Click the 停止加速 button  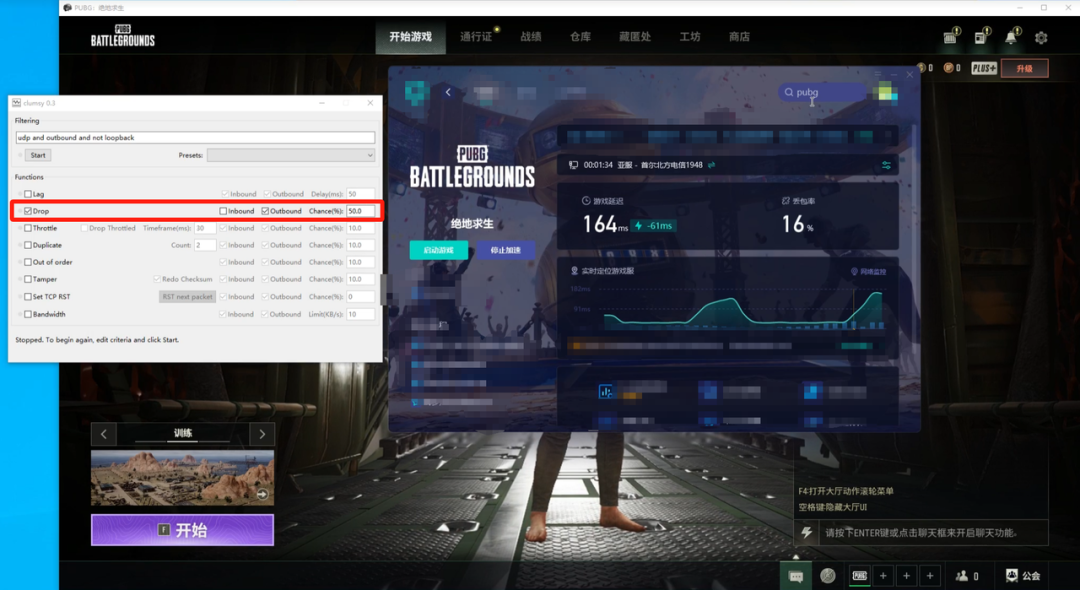[506, 250]
